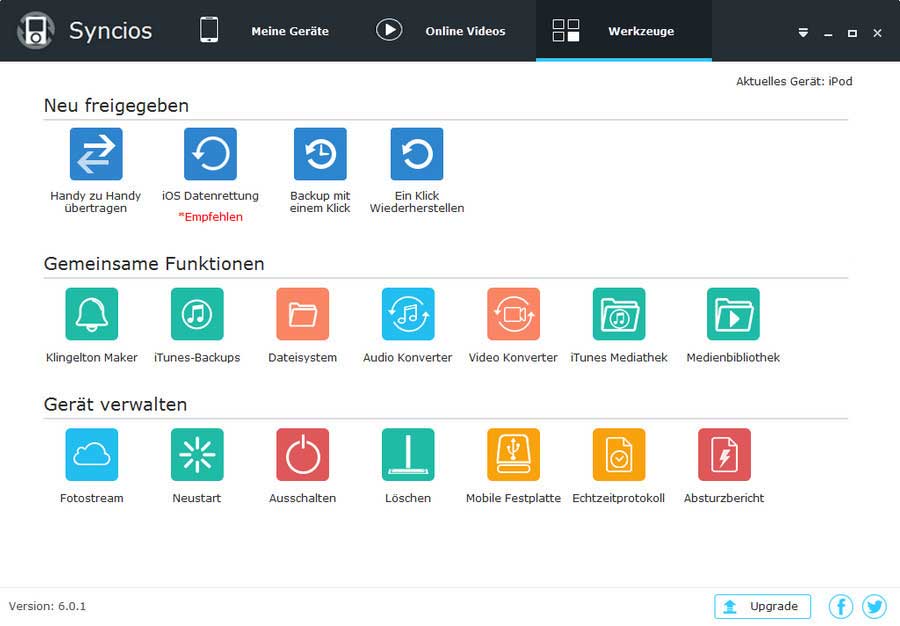Select the Löschen tool icon
The height and width of the screenshot is (626, 900).
pos(408,454)
